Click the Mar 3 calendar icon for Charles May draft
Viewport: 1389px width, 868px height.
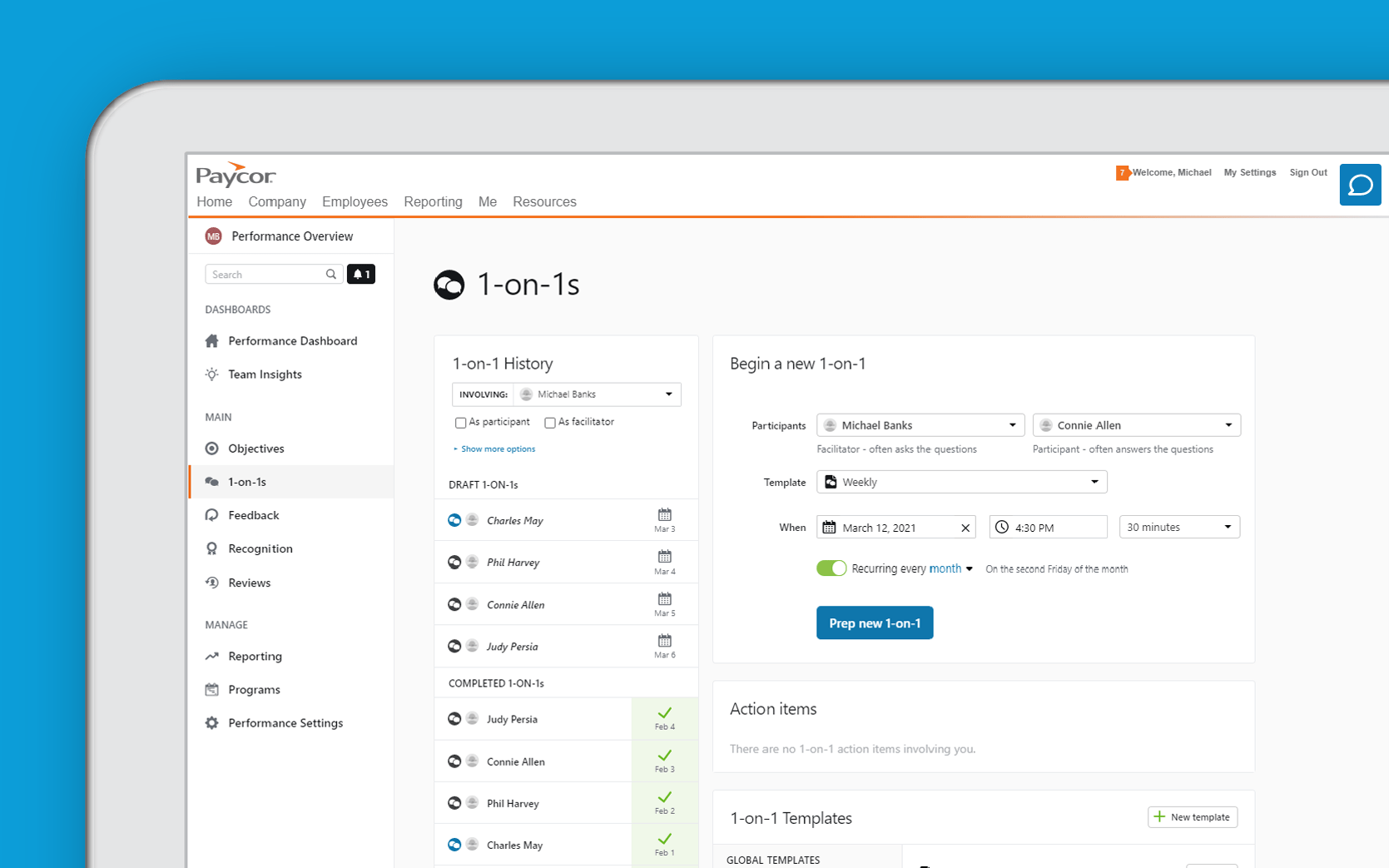tap(664, 515)
